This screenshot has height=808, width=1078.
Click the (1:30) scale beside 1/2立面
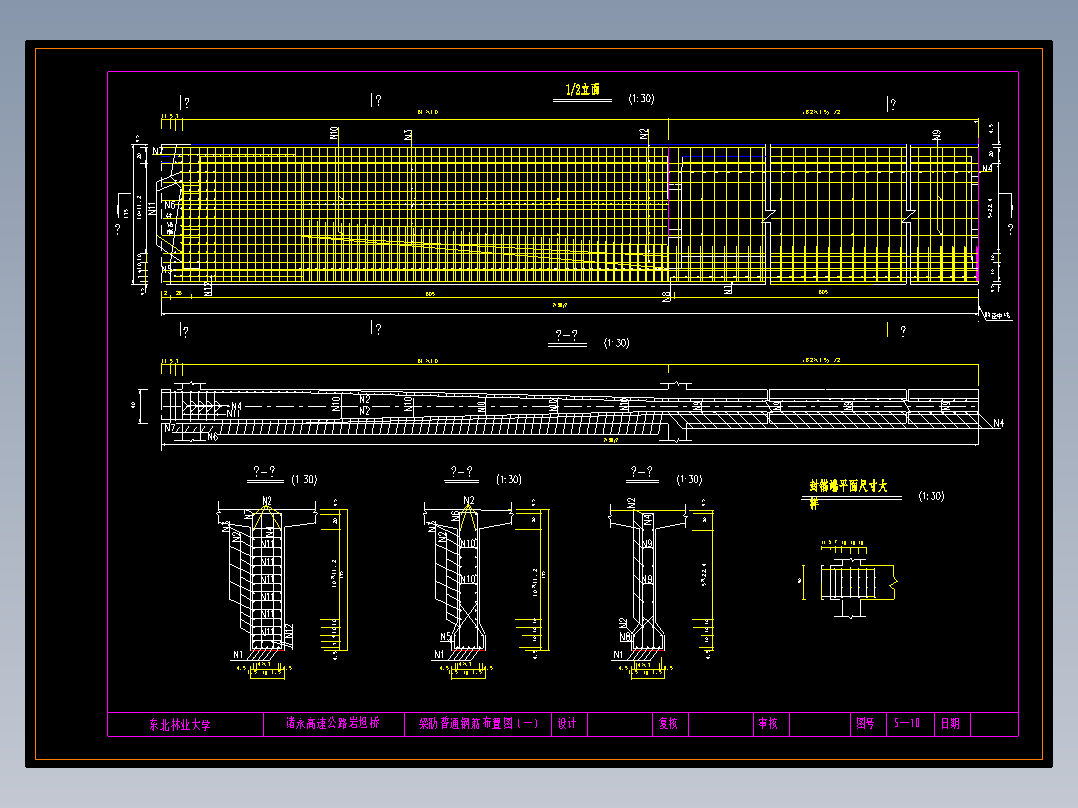641,99
